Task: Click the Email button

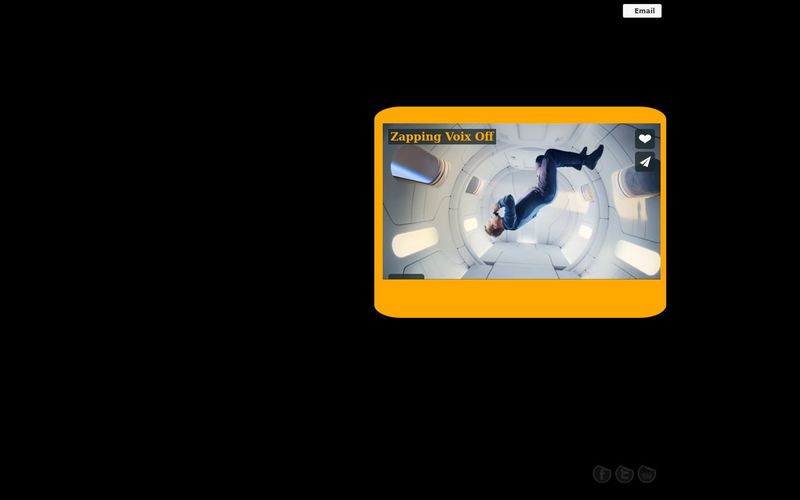Action: tap(642, 11)
